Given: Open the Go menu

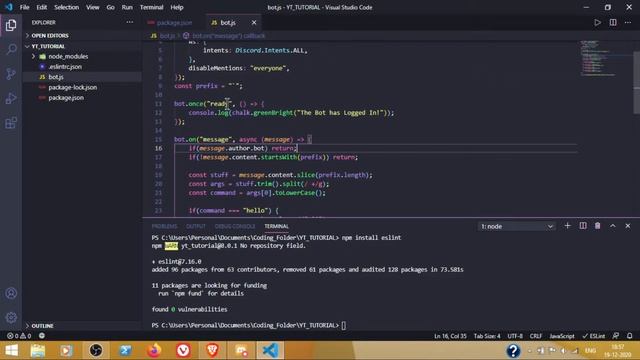Looking at the screenshot, I should pos(110,7).
